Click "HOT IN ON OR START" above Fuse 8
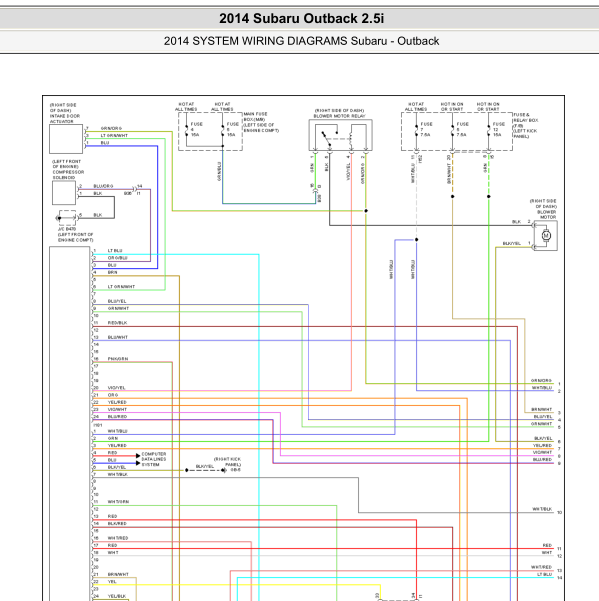 pyautogui.click(x=452, y=107)
